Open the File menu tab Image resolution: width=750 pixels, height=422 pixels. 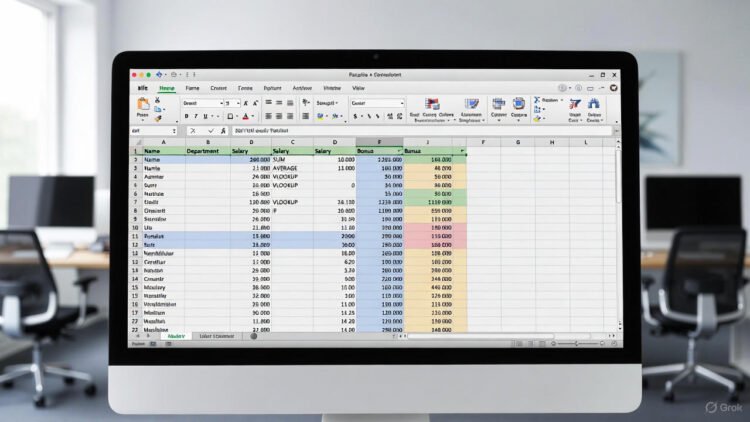tap(143, 88)
